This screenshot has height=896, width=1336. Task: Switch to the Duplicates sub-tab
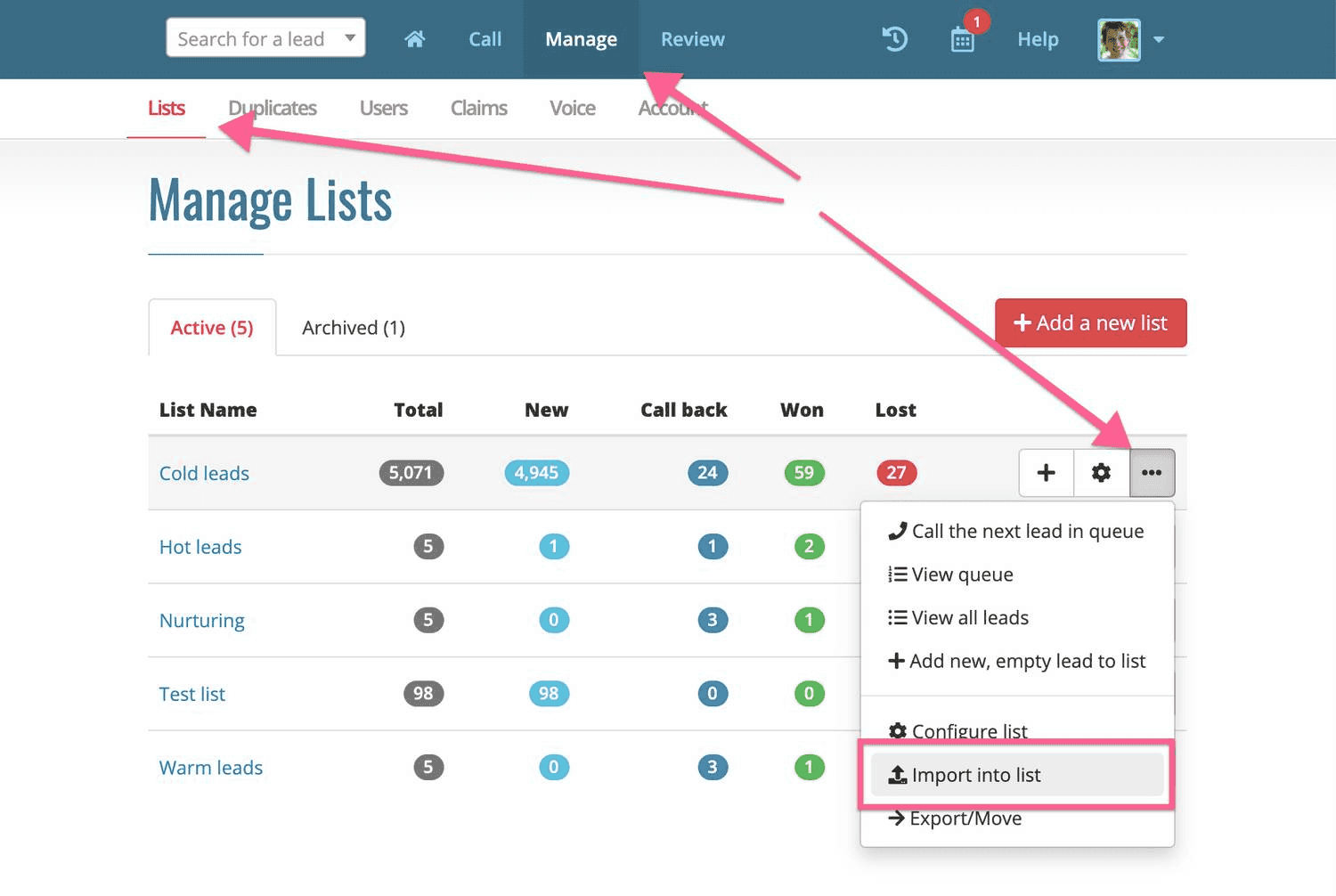[273, 108]
